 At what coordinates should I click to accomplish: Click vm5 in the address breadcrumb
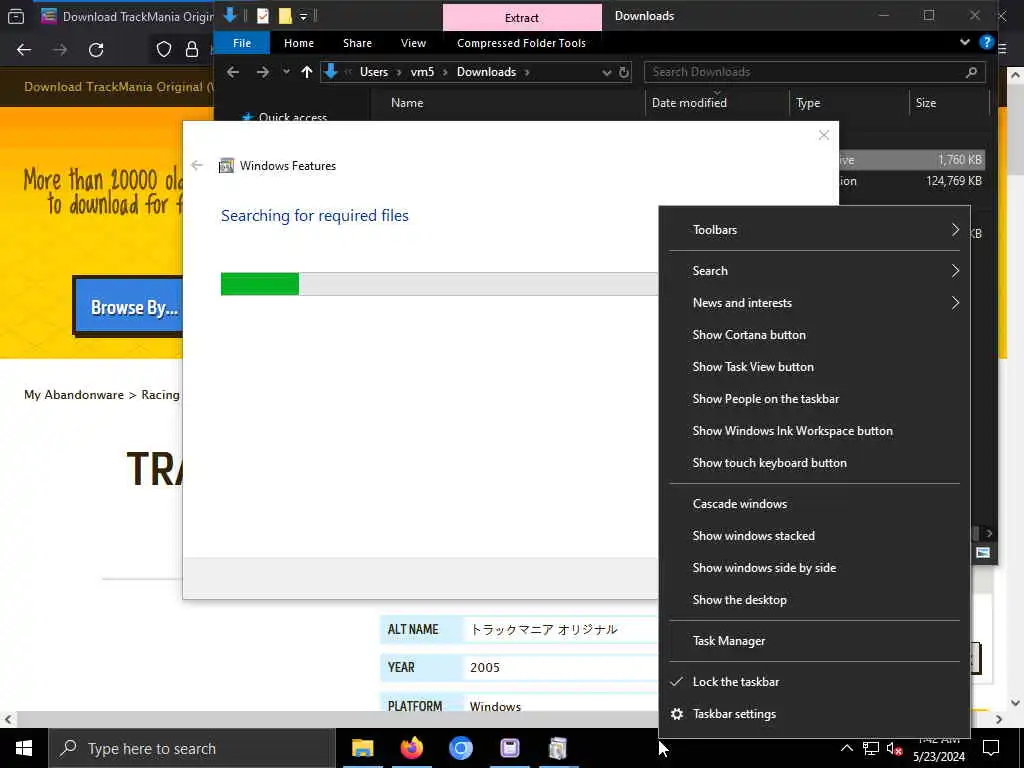(x=422, y=72)
